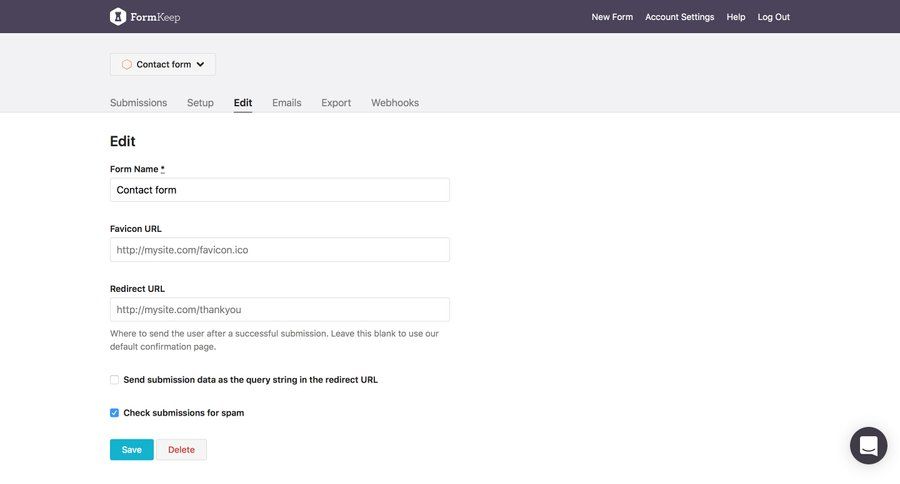The height and width of the screenshot is (484, 900).
Task: Click into the Favicon URL field
Action: 280,250
